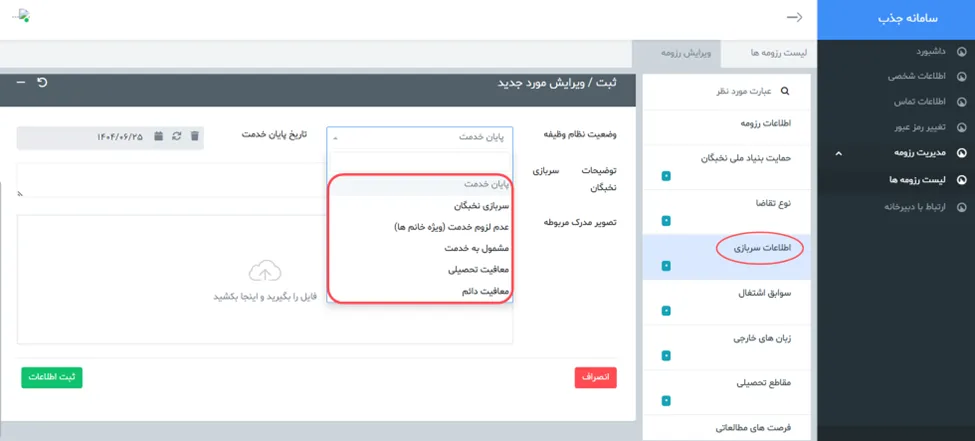Click the add badge under حمایت بنیاد ملی نخبگان
975x441 pixels.
[665, 177]
